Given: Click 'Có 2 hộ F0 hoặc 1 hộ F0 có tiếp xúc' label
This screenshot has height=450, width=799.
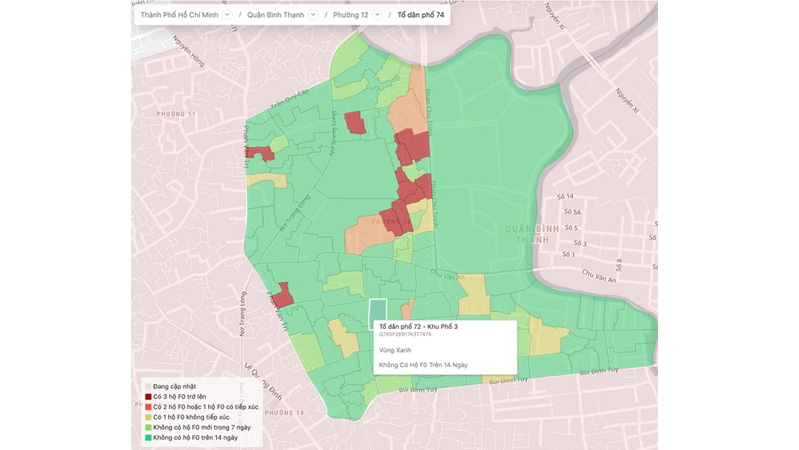Looking at the screenshot, I should [x=205, y=407].
